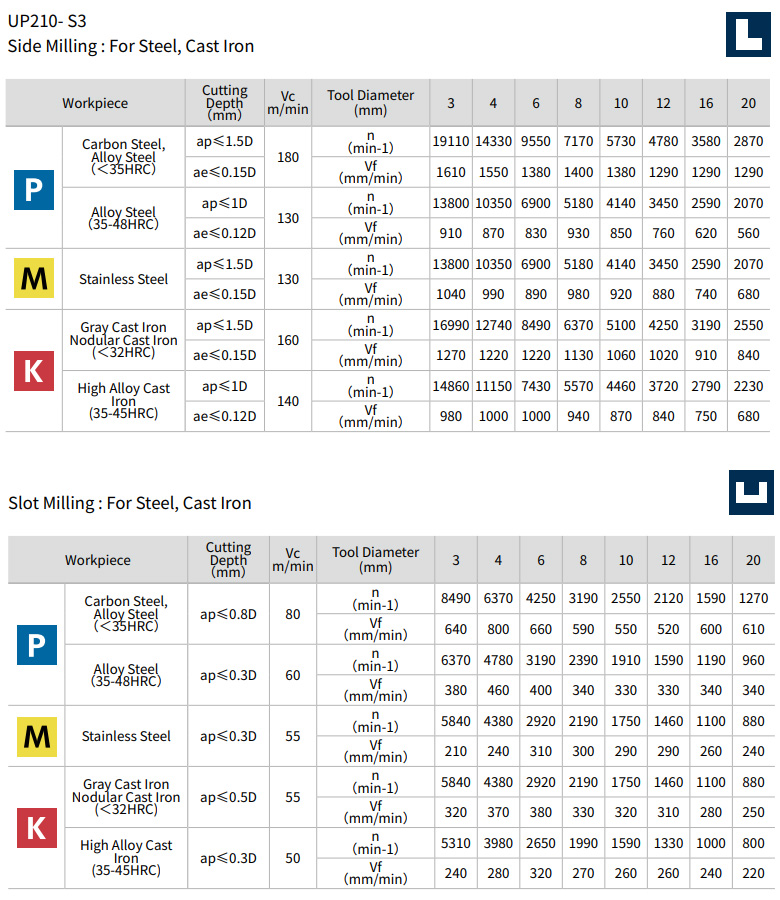Click the side milling L-shaped icon

pos(747,34)
